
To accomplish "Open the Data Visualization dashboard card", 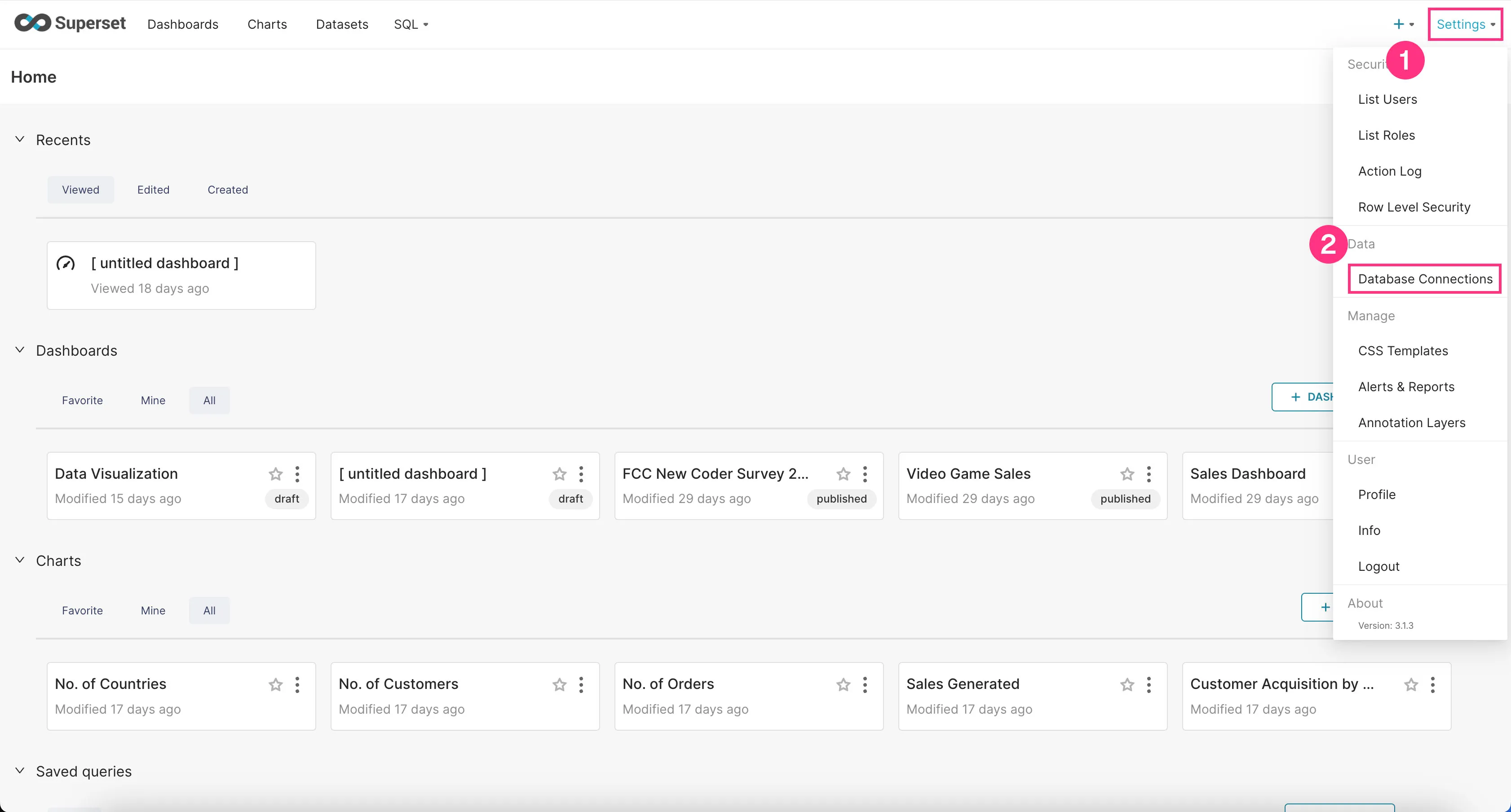I will tap(181, 485).
